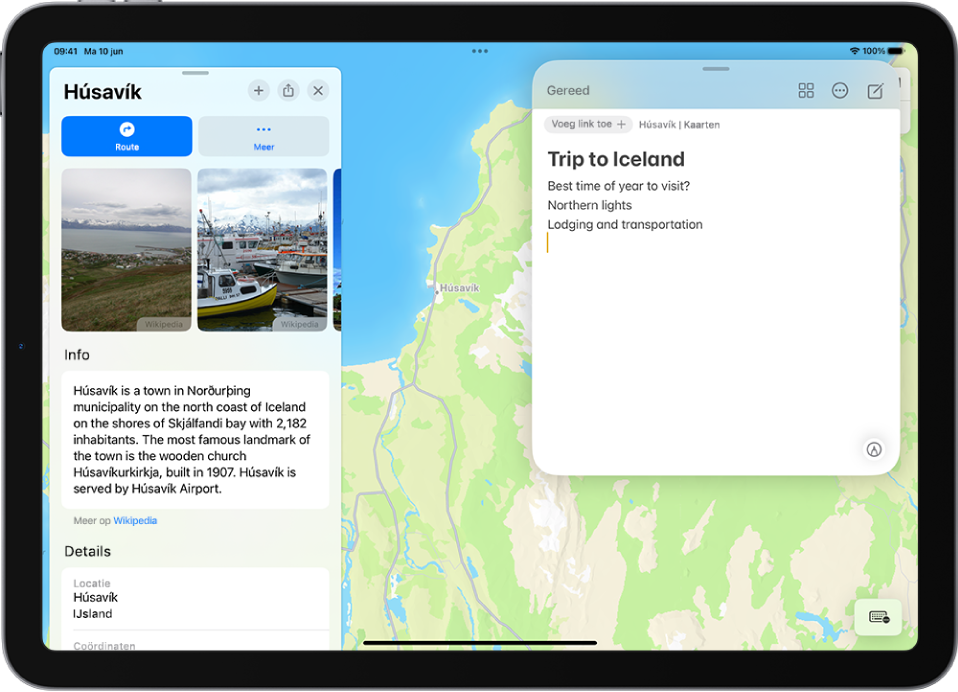Tap the battery indicator in status bar
958x692 pixels.
[895, 51]
